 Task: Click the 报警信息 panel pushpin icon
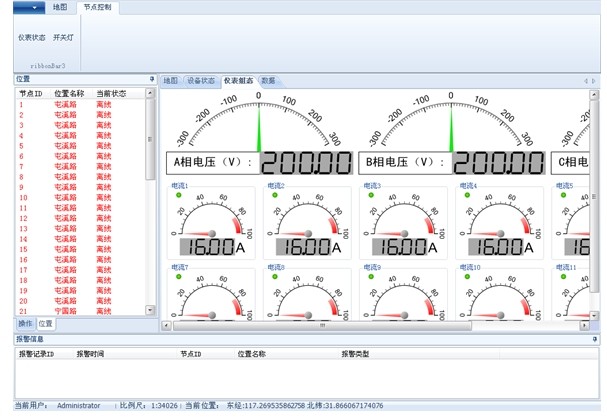coord(596,339)
